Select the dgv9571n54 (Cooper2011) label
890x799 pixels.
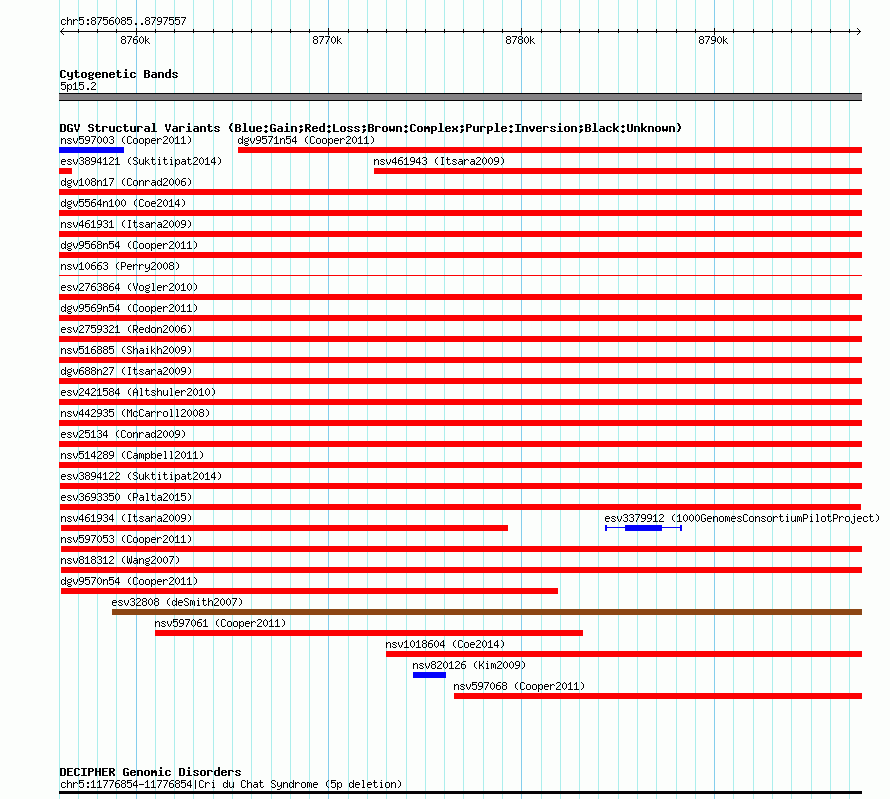tap(306, 140)
